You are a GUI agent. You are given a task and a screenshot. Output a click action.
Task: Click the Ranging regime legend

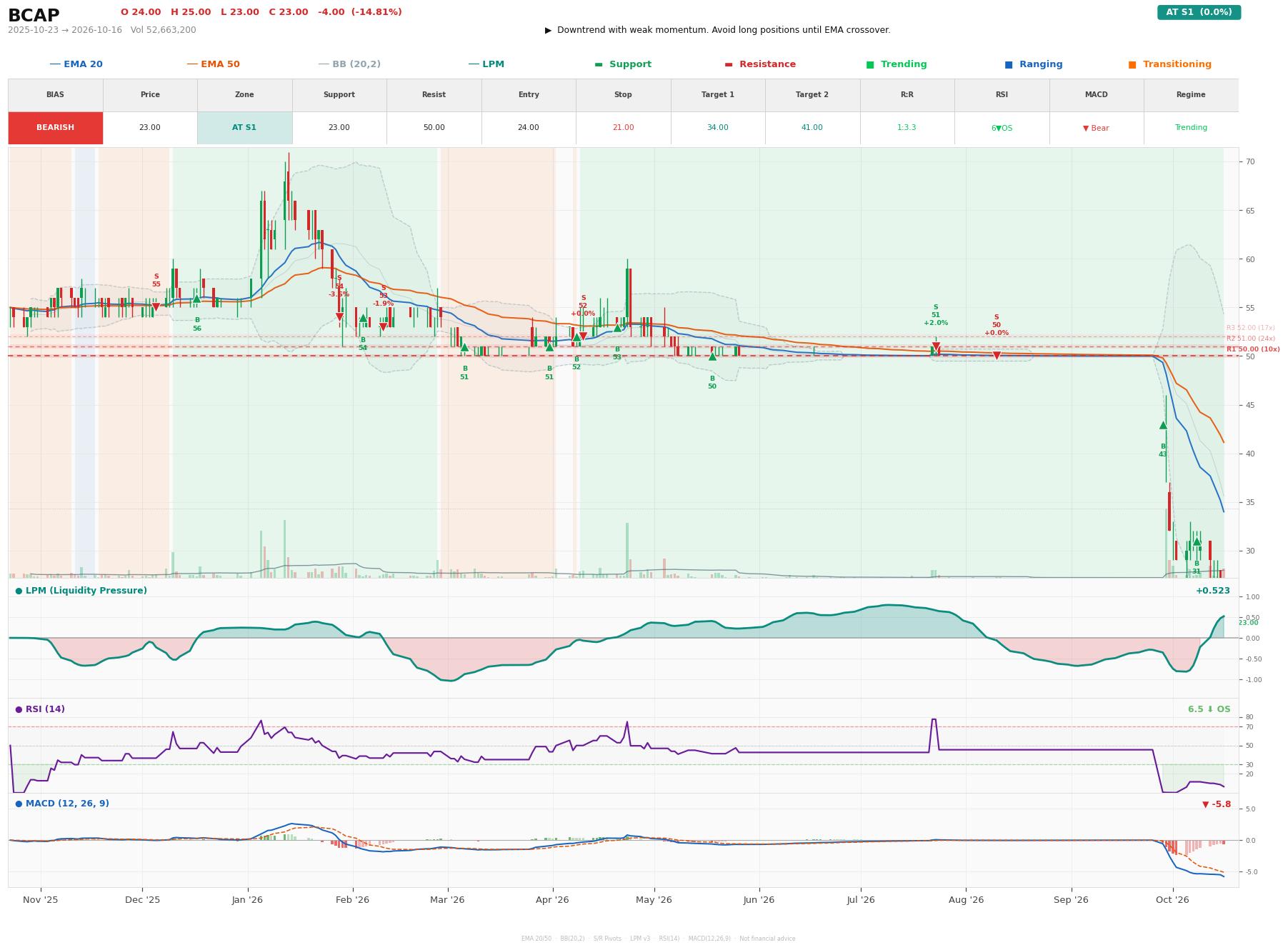click(x=1033, y=64)
